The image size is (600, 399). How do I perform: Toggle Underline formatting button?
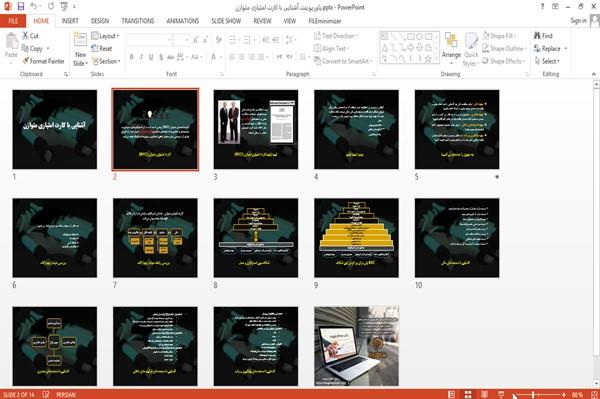[151, 57]
